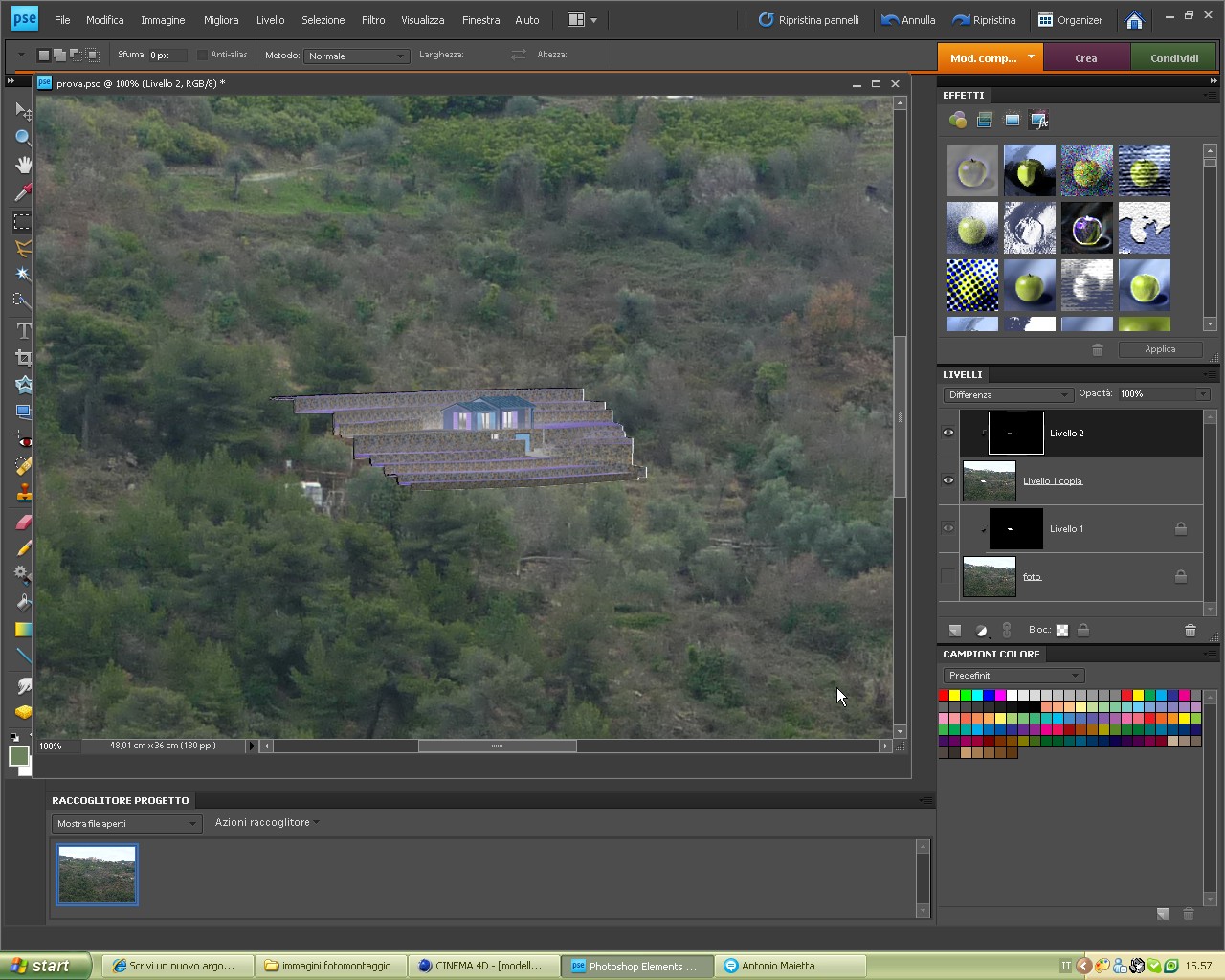Image resolution: width=1225 pixels, height=980 pixels.
Task: Click Ripristina pannelli button
Action: point(809,19)
